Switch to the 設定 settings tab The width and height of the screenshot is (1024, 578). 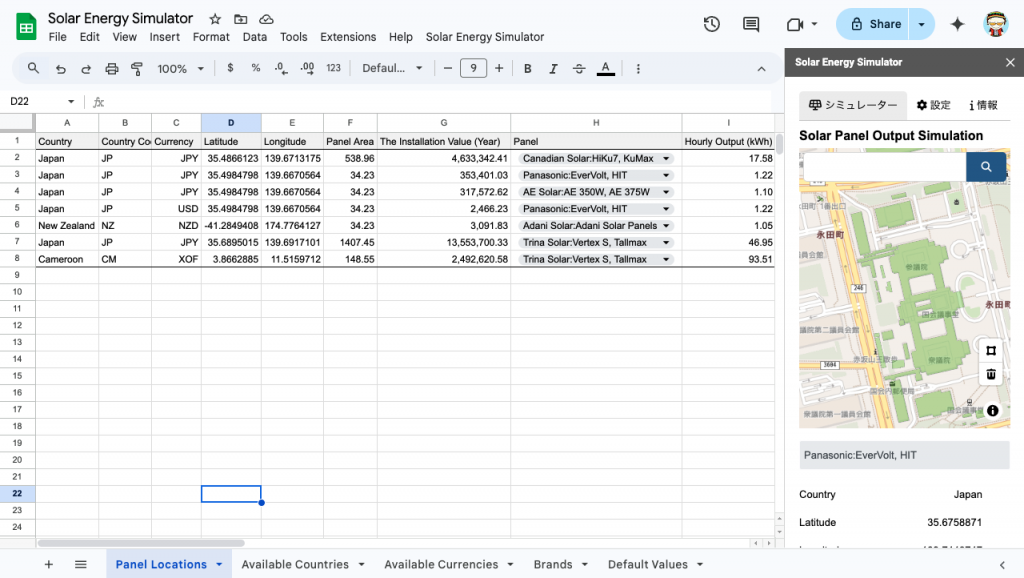click(x=933, y=105)
